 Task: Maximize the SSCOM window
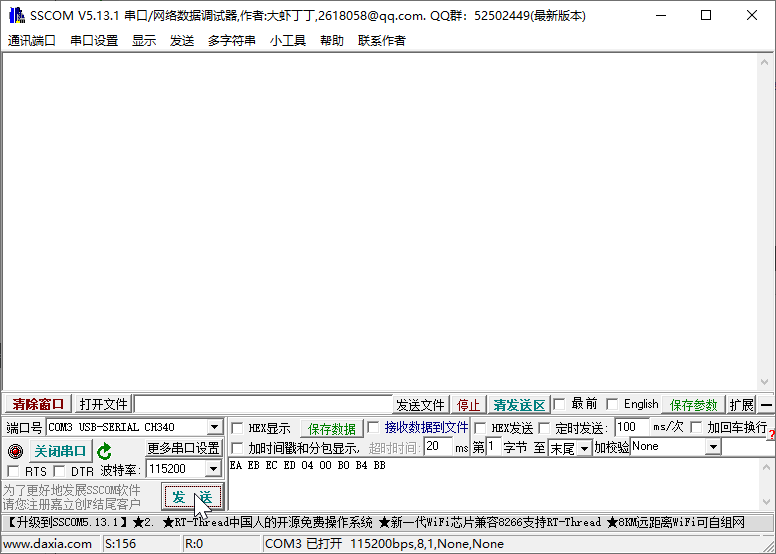(706, 15)
